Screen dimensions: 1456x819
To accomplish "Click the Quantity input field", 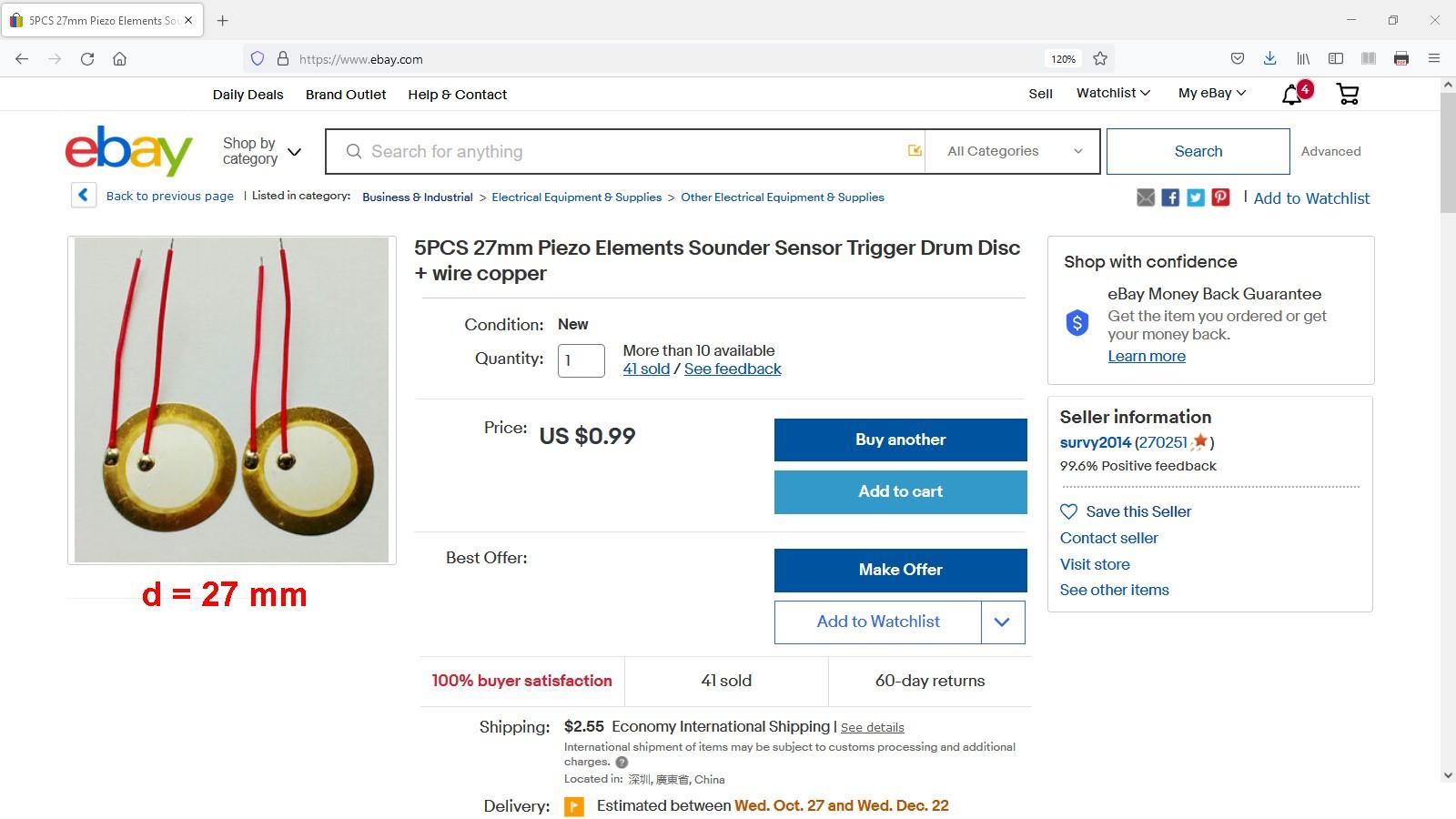I will [581, 360].
